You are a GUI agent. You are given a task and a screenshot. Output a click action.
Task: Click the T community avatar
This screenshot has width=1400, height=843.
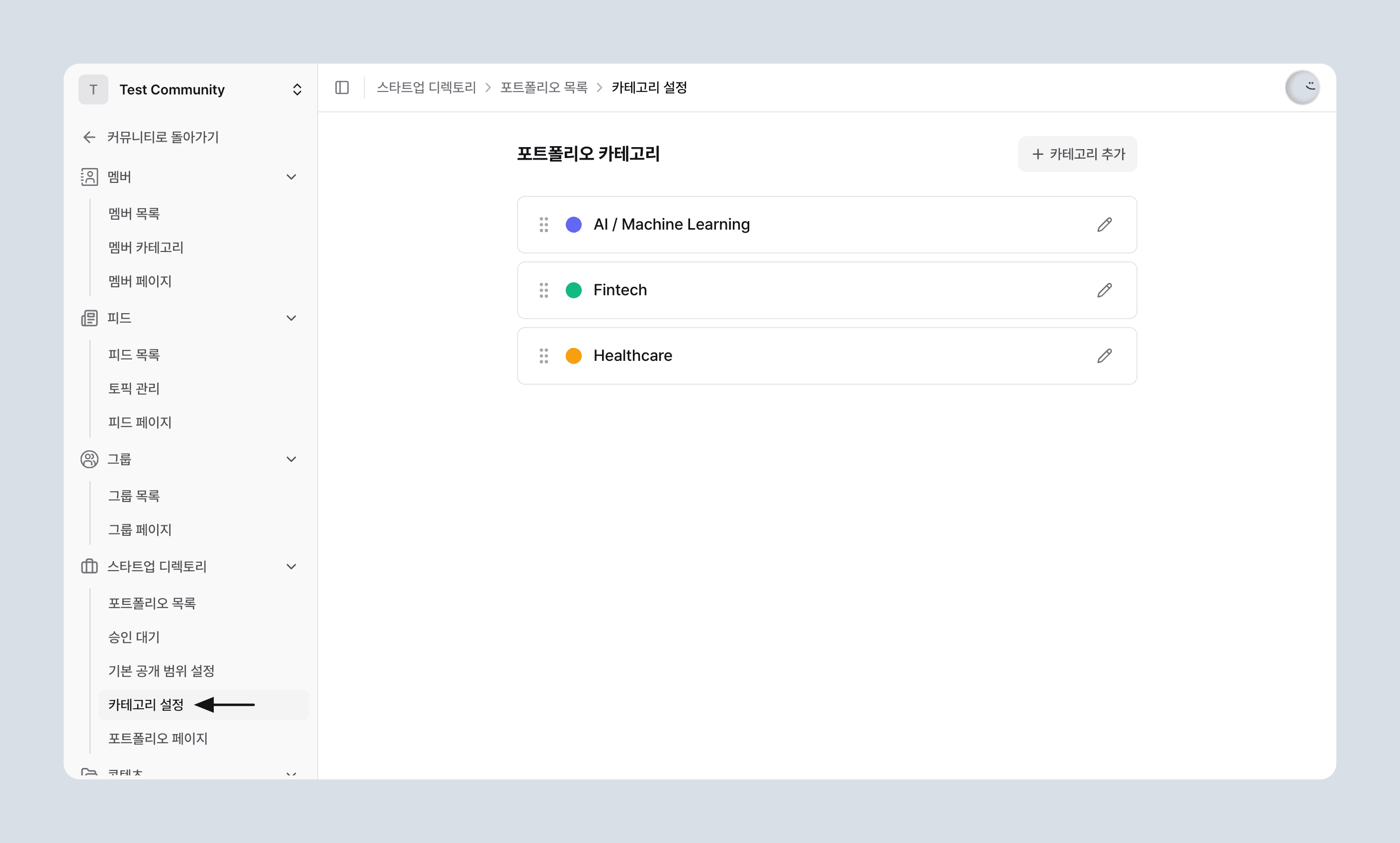tap(93, 89)
